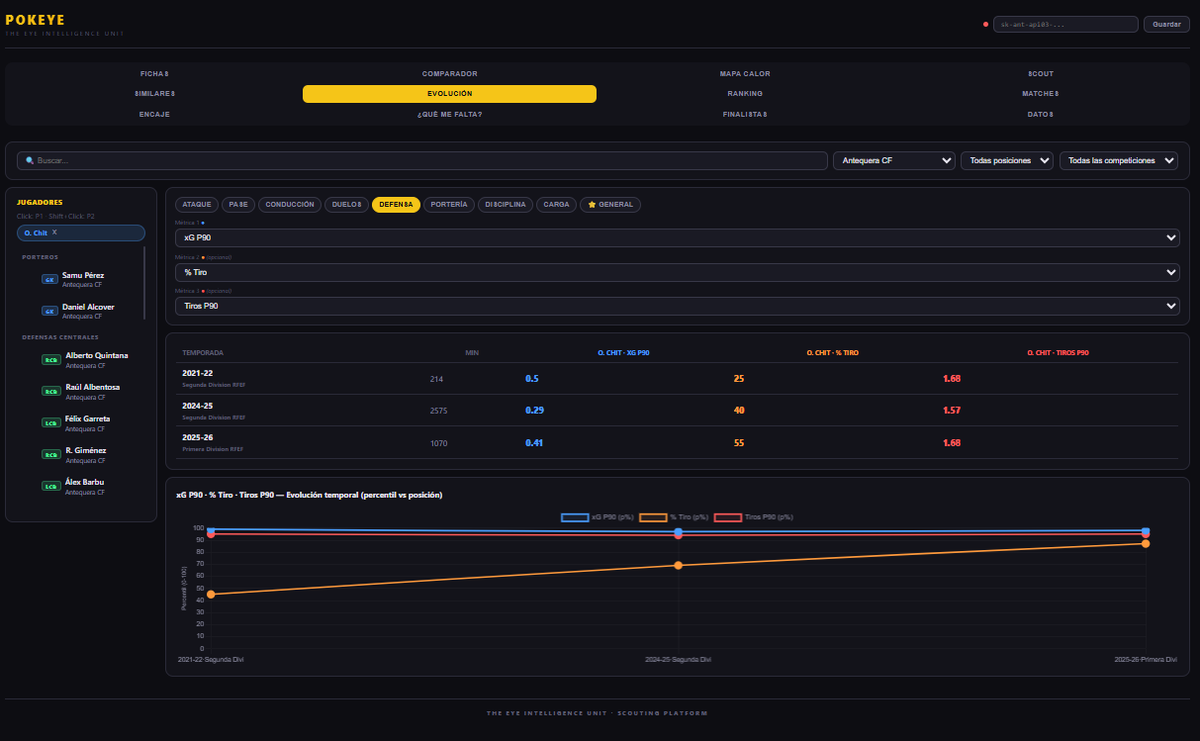Click the POKEYE logo
The height and width of the screenshot is (741, 1200).
(36, 20)
